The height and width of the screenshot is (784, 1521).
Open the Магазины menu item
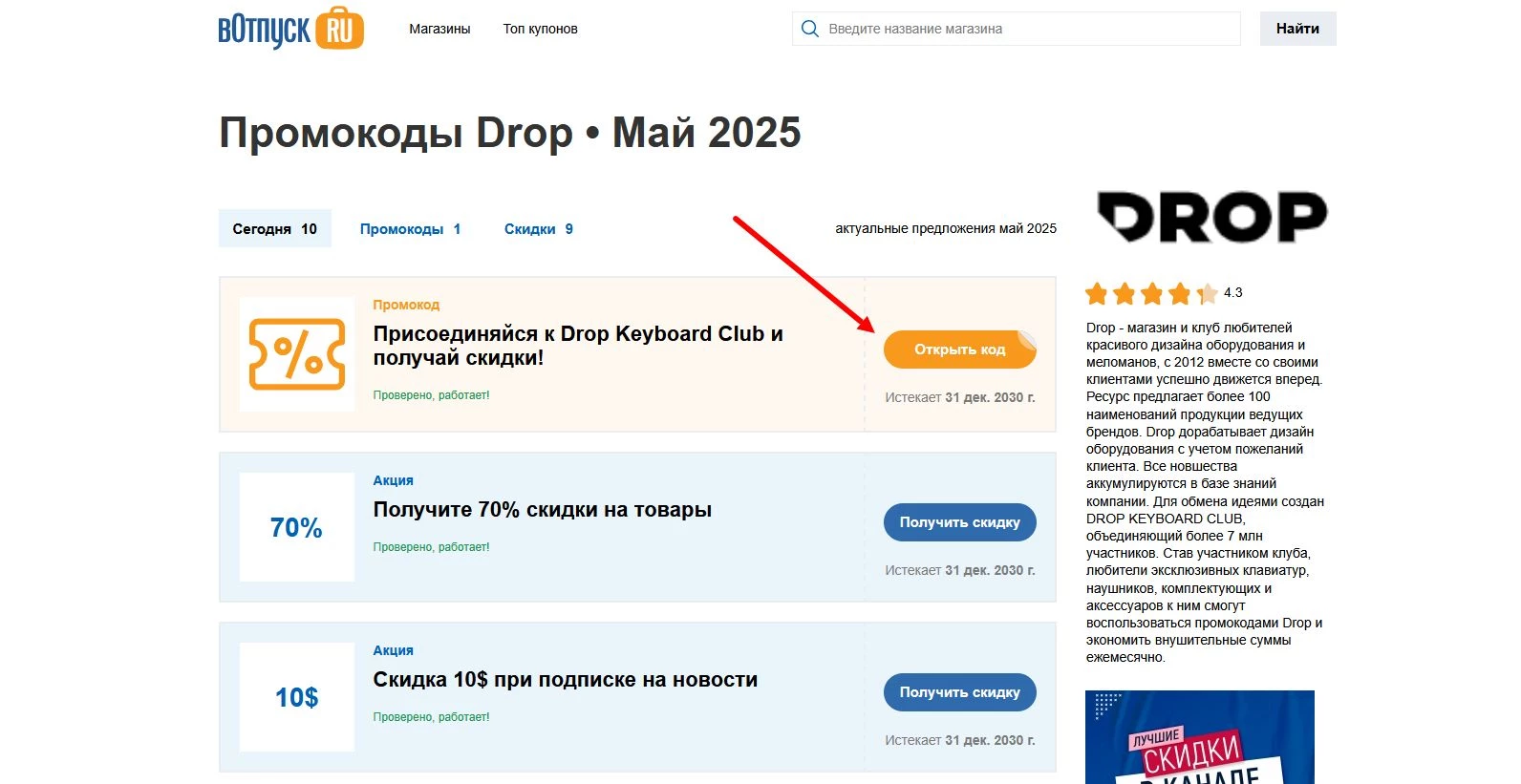pos(439,29)
